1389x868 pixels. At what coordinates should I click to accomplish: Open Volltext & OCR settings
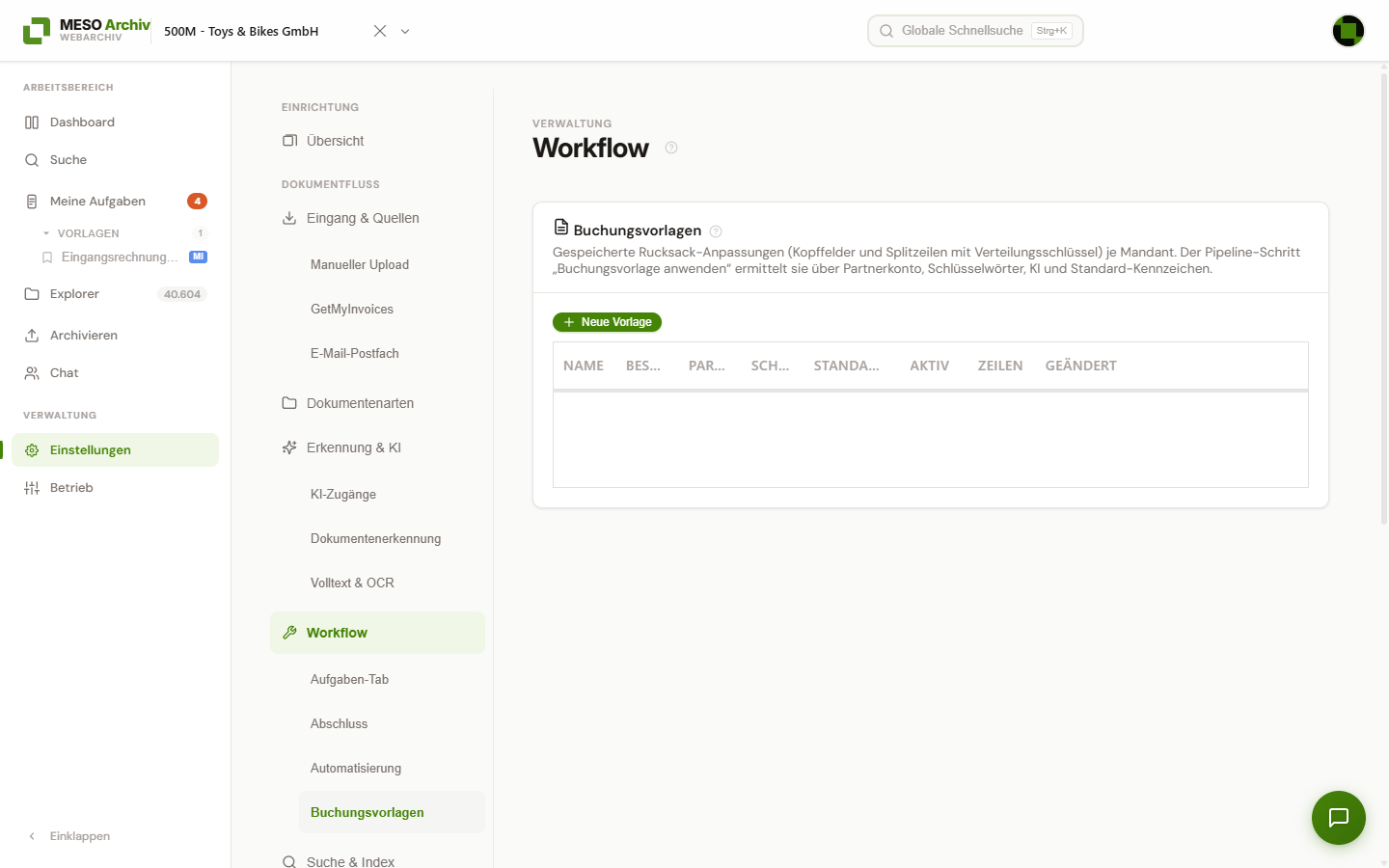click(392, 583)
